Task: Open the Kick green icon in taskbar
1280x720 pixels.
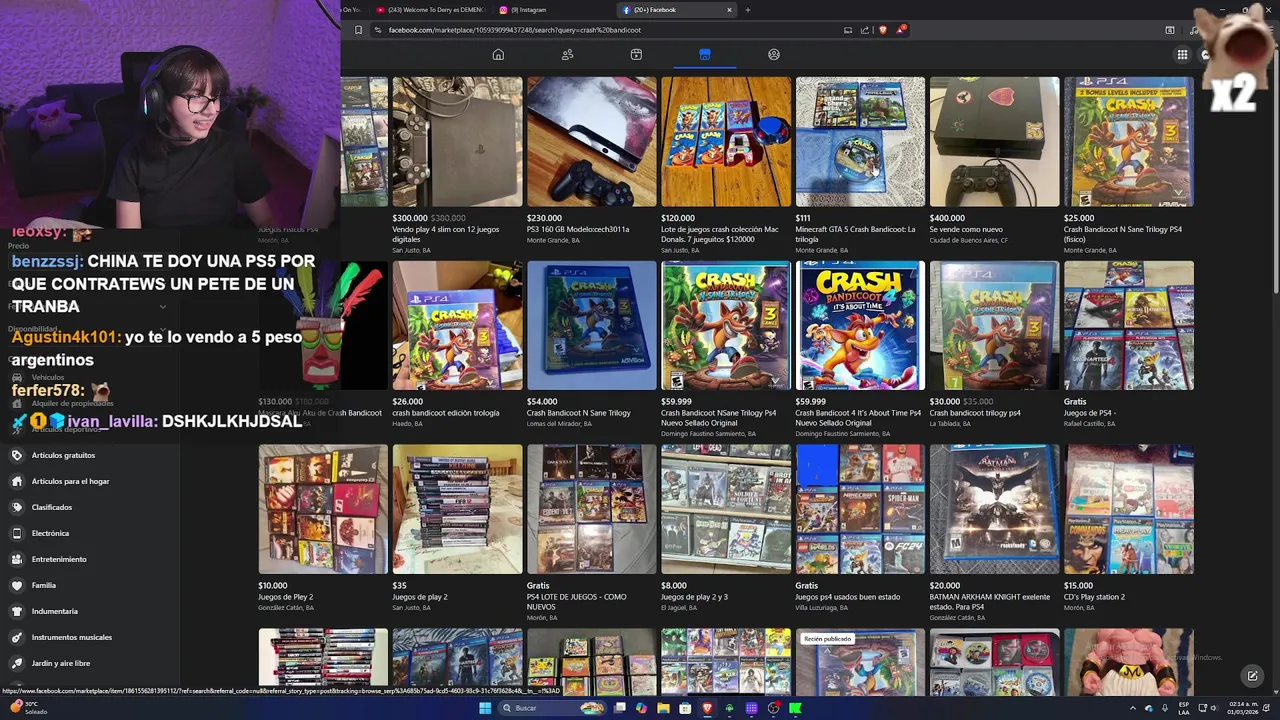Action: click(x=795, y=708)
